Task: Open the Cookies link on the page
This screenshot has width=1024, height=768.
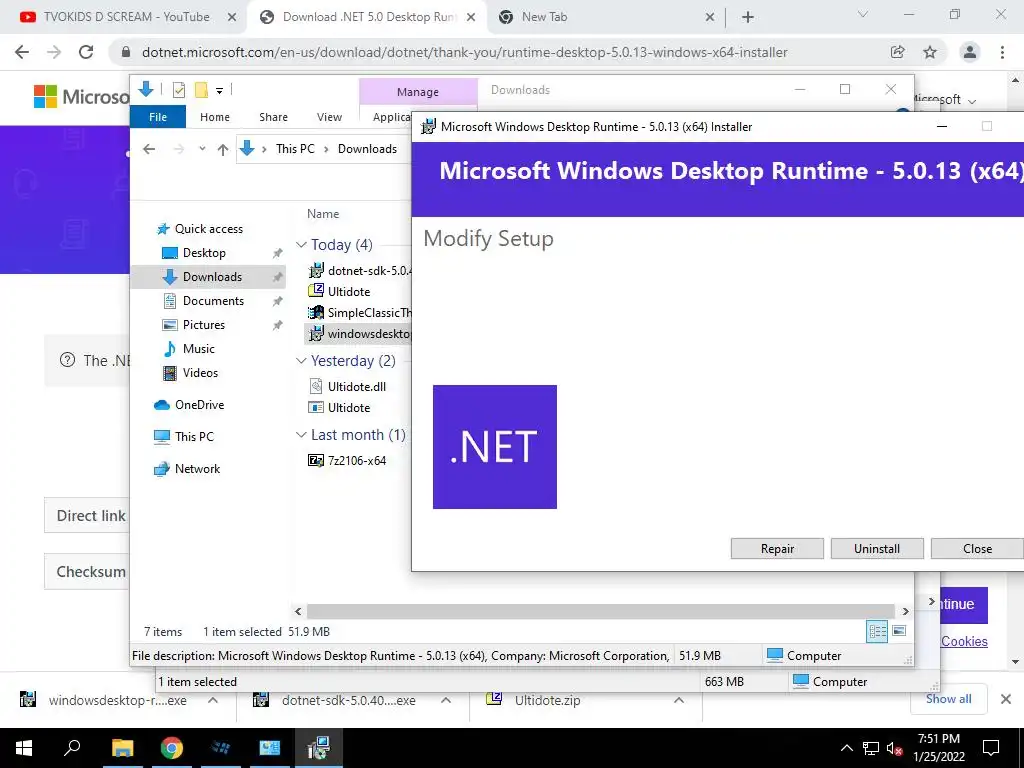Action: 964,641
